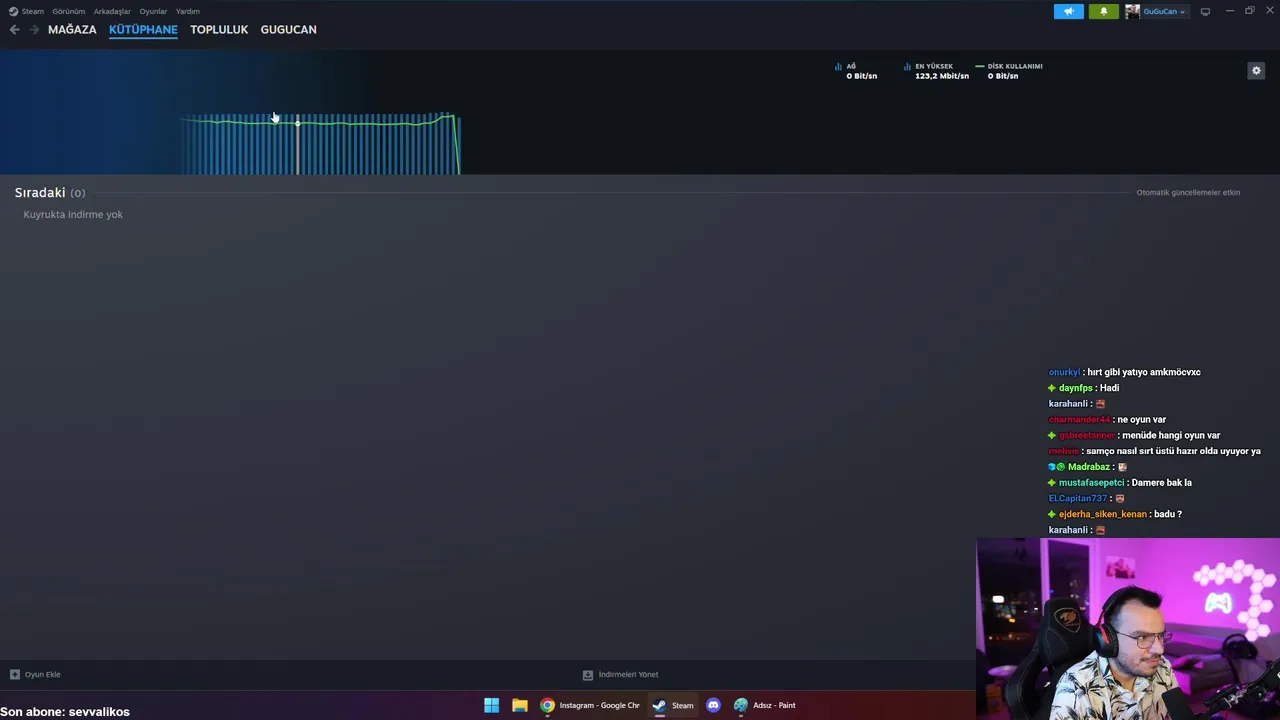This screenshot has width=1280, height=720.
Task: Click chat username mustafasepetci
Action: (1092, 482)
